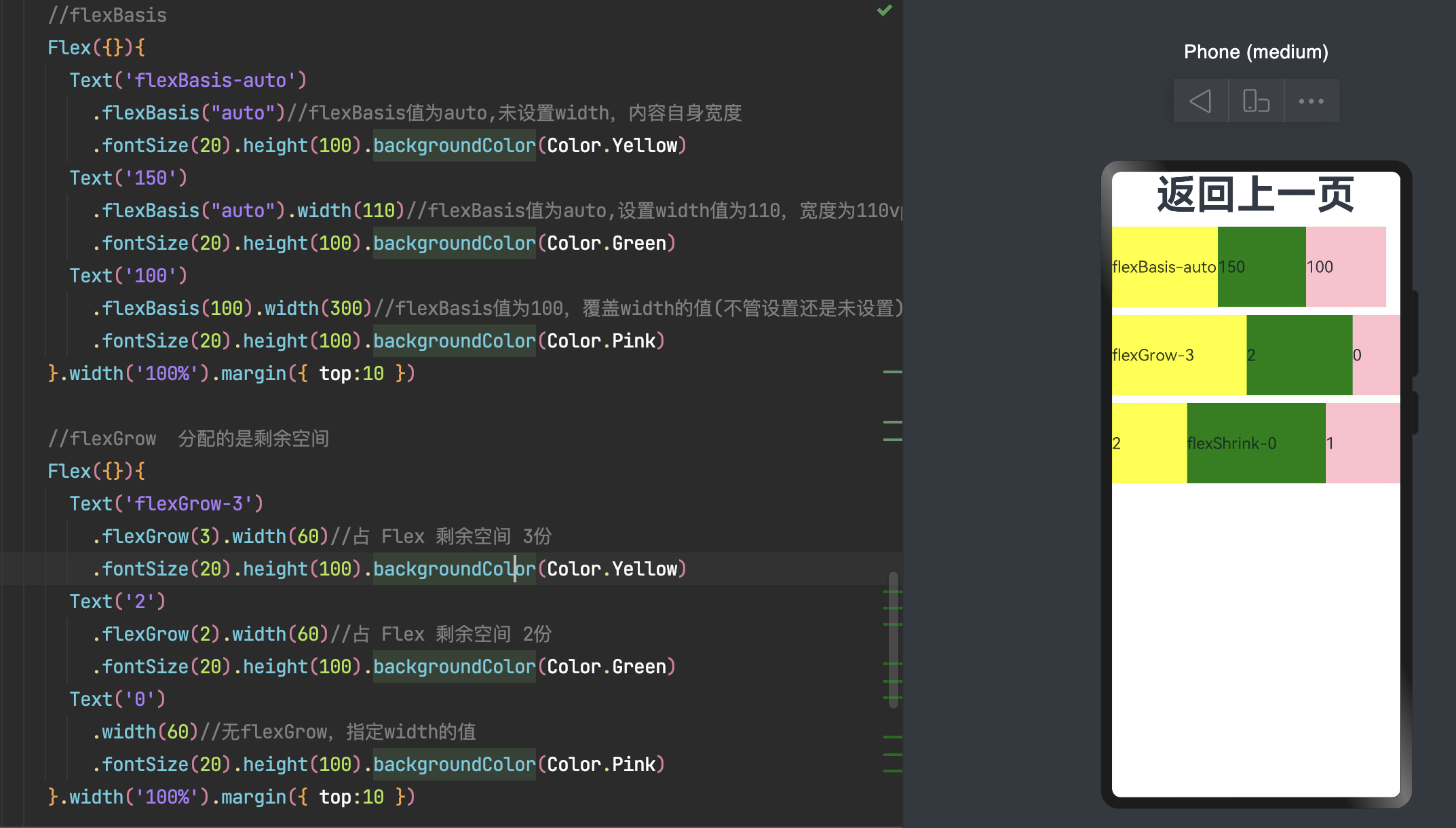Click the yellow flexBasis-auto block
Viewport: 1456px width, 828px height.
1164,267
